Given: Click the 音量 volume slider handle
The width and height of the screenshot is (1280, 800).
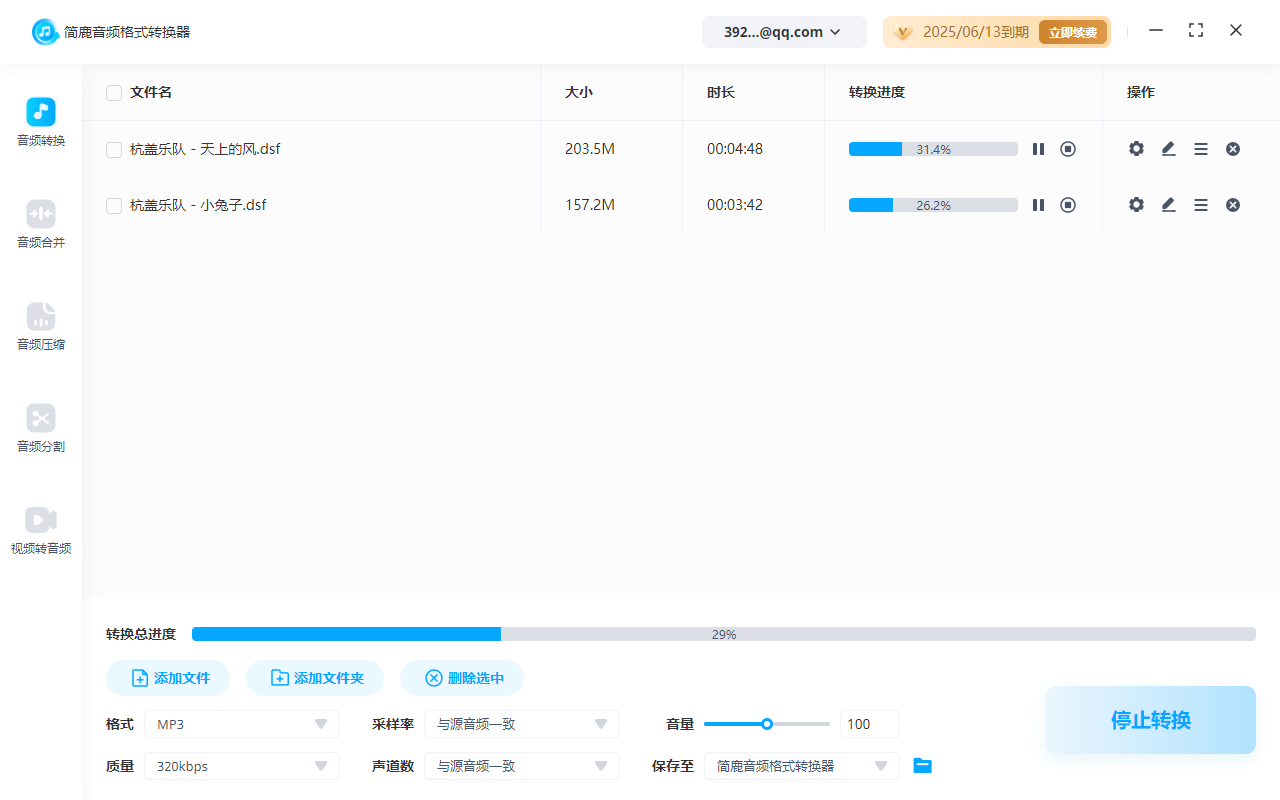Looking at the screenshot, I should coord(767,724).
